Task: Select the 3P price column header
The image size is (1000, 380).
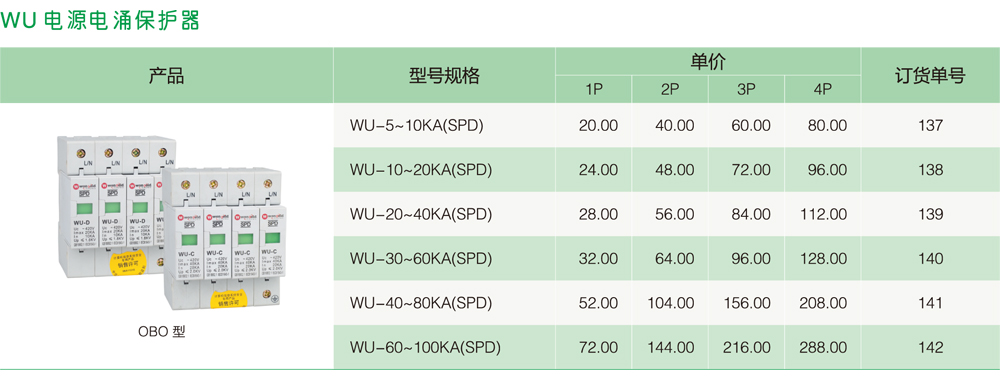Action: click(x=746, y=90)
